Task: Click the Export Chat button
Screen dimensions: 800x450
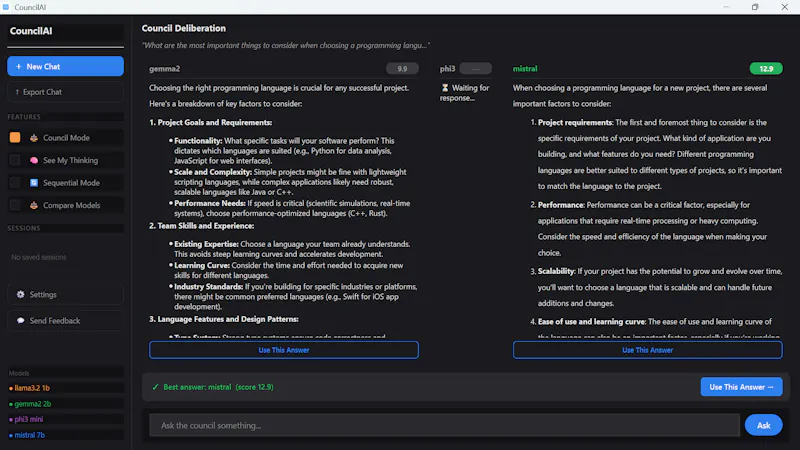Action: pos(65,92)
